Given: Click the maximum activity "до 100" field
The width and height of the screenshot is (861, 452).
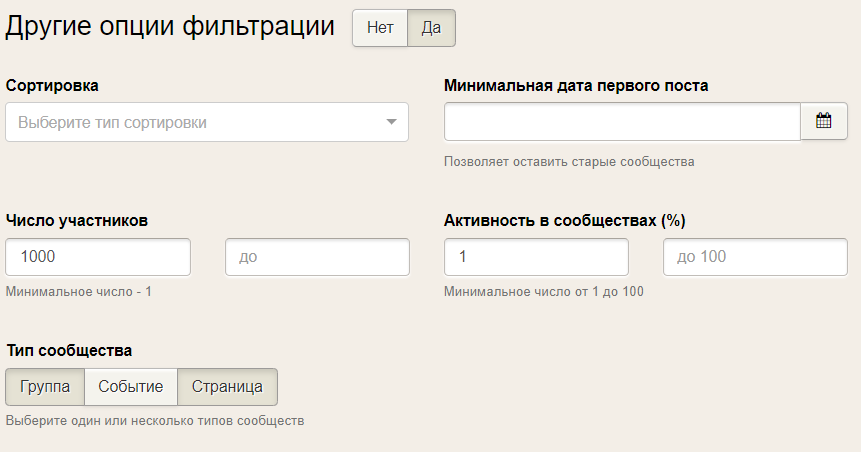Looking at the screenshot, I should pyautogui.click(x=755, y=257).
